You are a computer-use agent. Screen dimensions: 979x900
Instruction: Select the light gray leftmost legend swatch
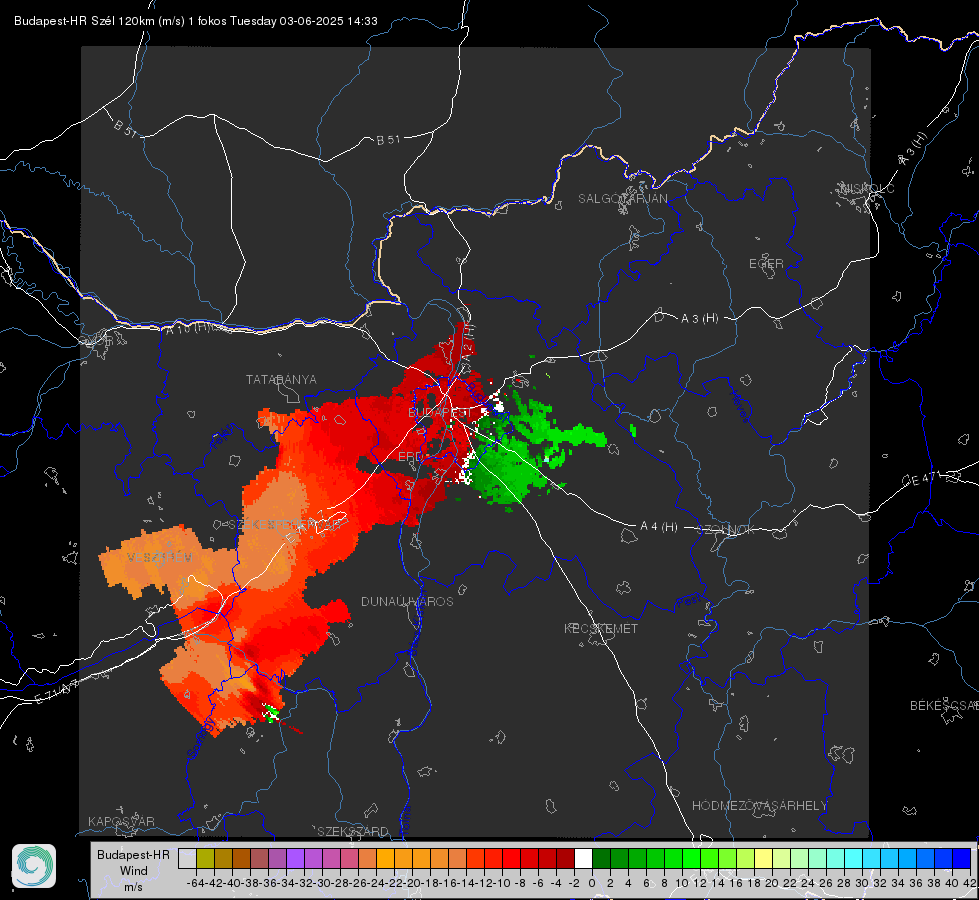point(187,858)
